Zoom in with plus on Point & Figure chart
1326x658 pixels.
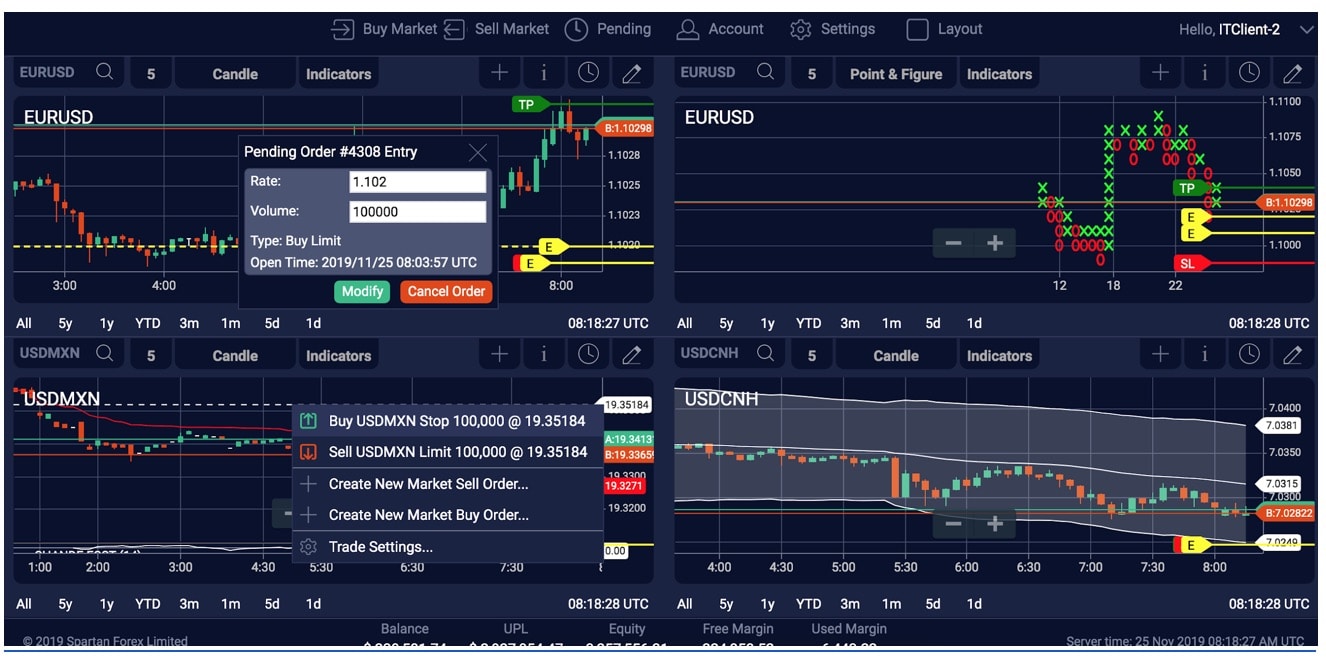pyautogui.click(x=995, y=243)
